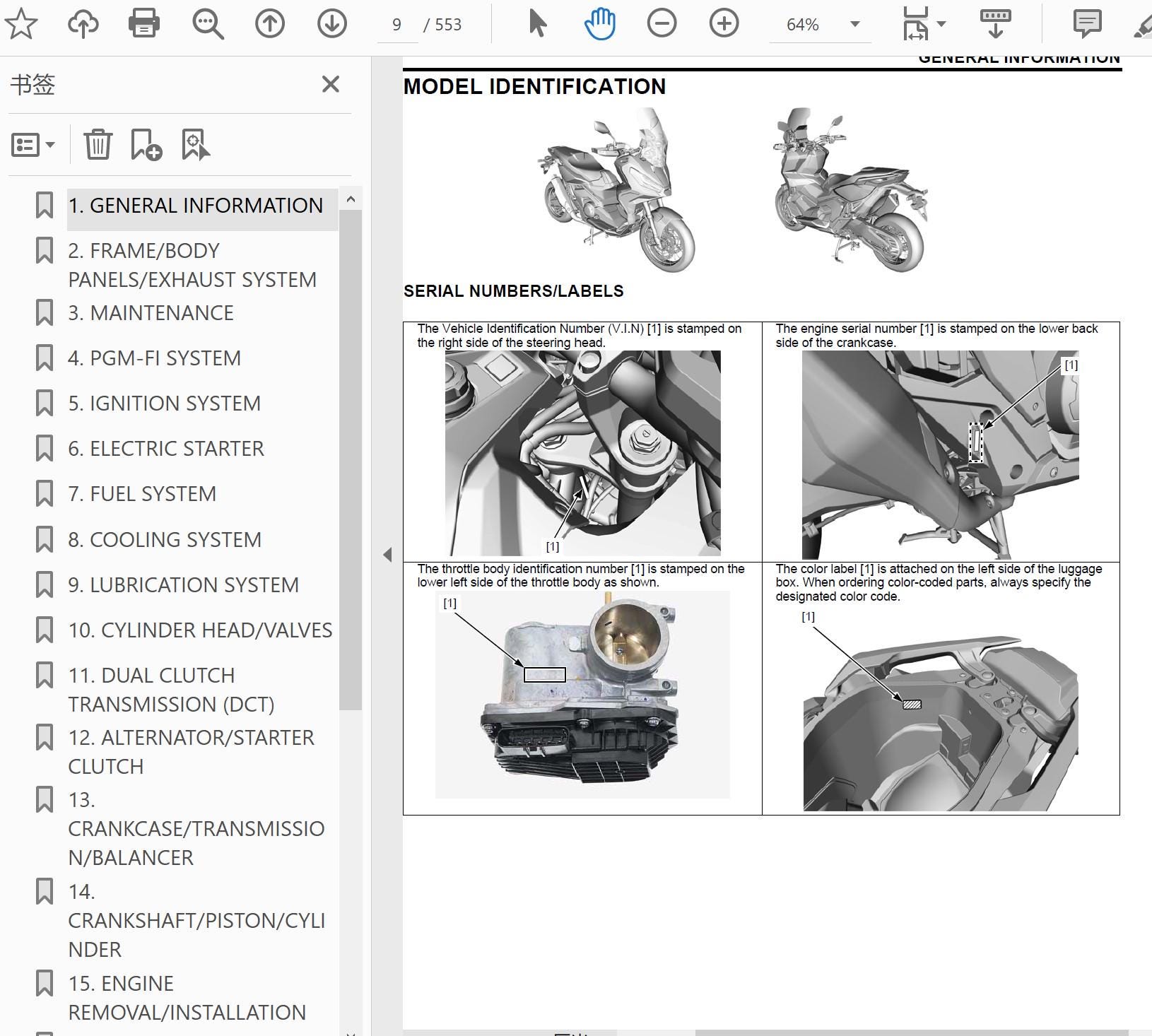The width and height of the screenshot is (1152, 1036).
Task: Click the find current bookmark icon
Action: (x=196, y=145)
